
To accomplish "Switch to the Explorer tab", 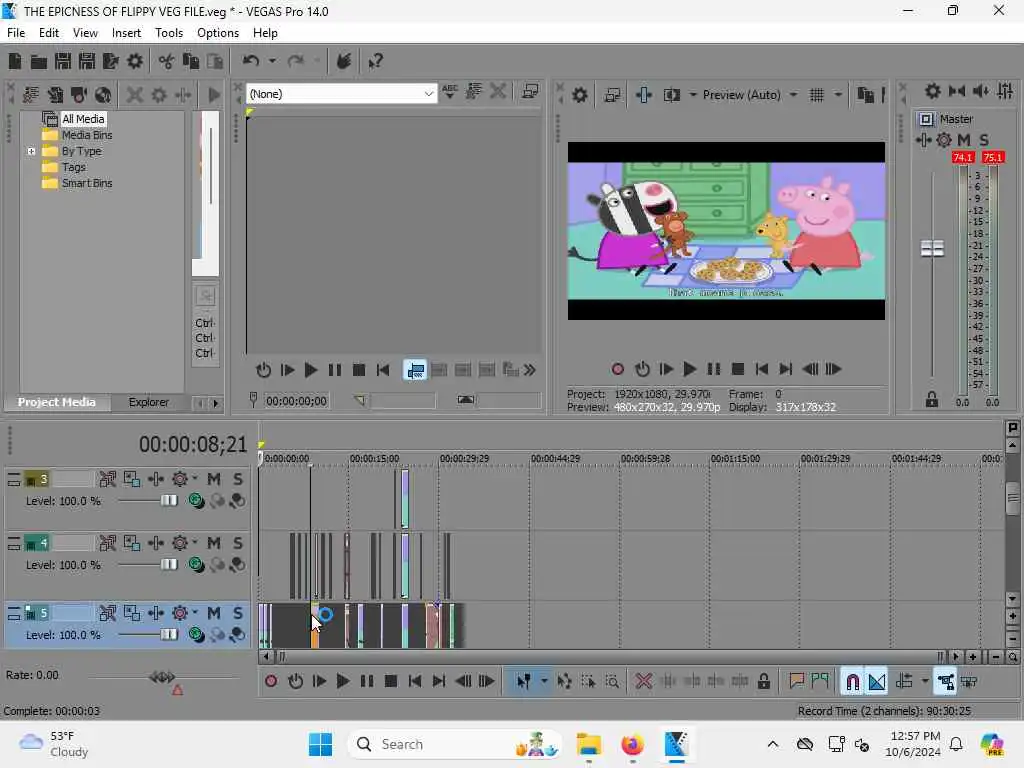I will pos(148,402).
